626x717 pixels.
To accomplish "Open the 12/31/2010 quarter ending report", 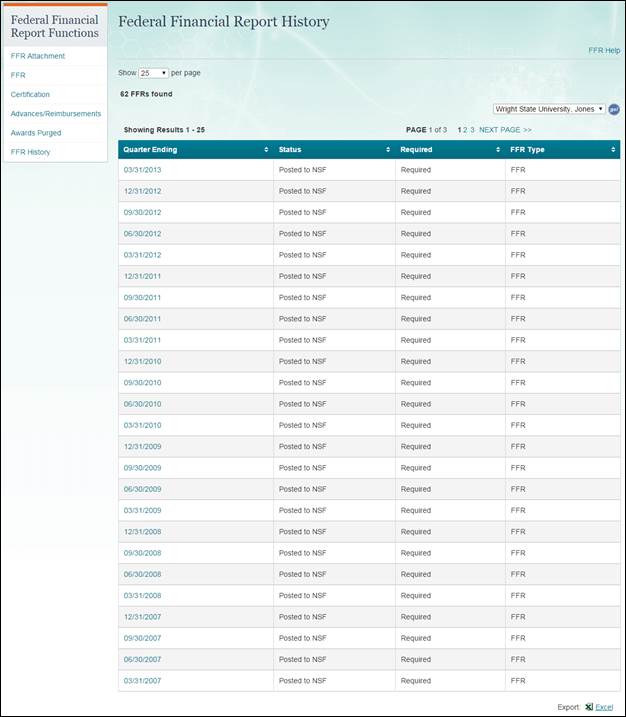I will point(142,361).
